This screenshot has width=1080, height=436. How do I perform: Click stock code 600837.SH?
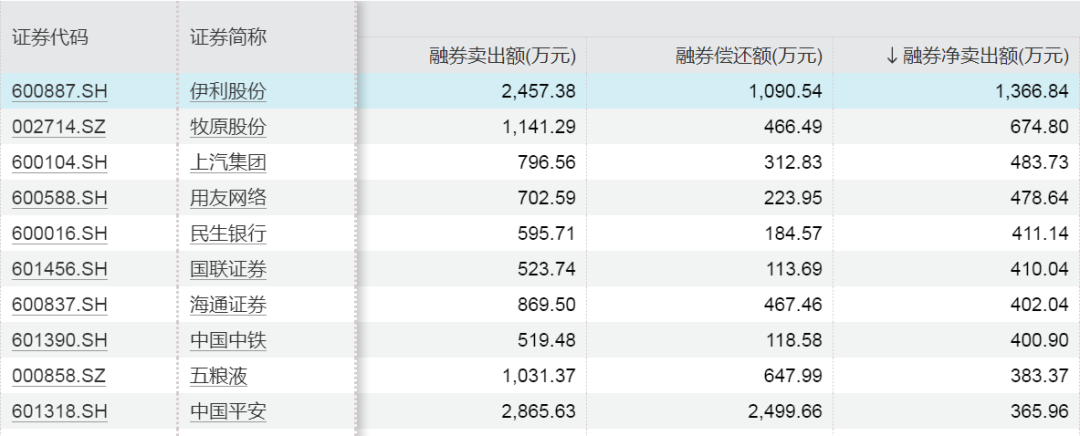click(x=59, y=305)
